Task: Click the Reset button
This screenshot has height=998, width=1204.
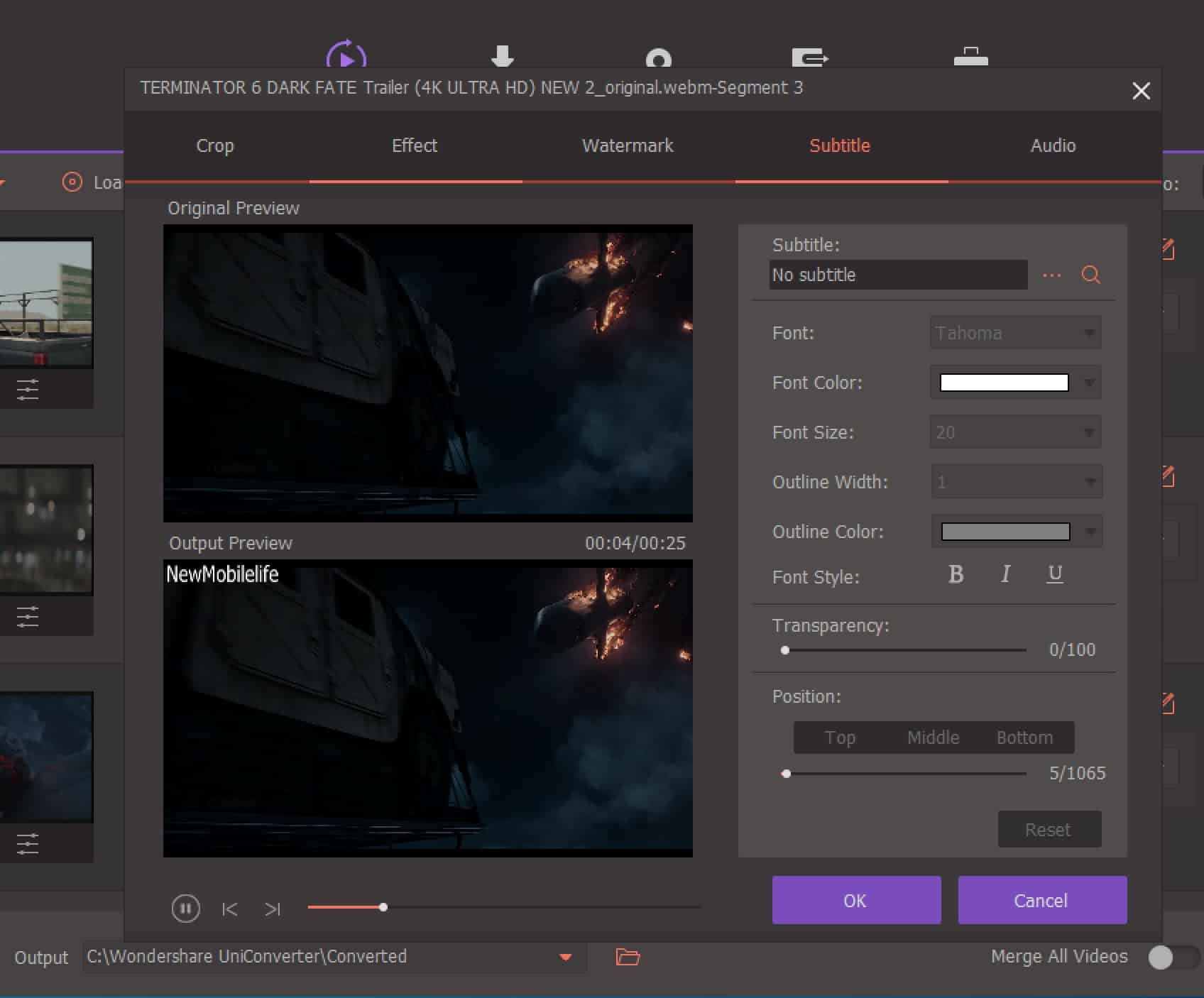Action: 1049,829
